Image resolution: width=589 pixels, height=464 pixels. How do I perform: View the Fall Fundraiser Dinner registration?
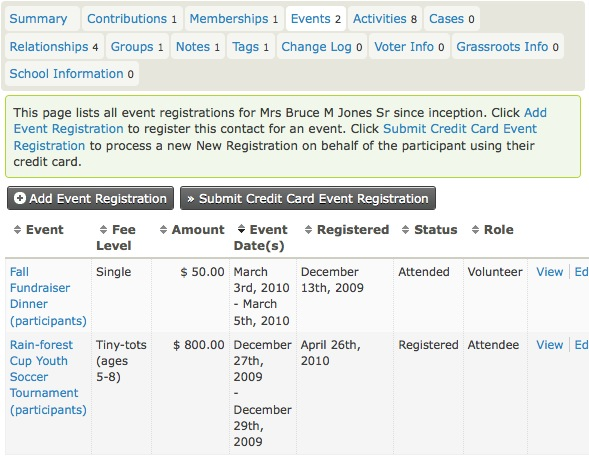coord(550,272)
